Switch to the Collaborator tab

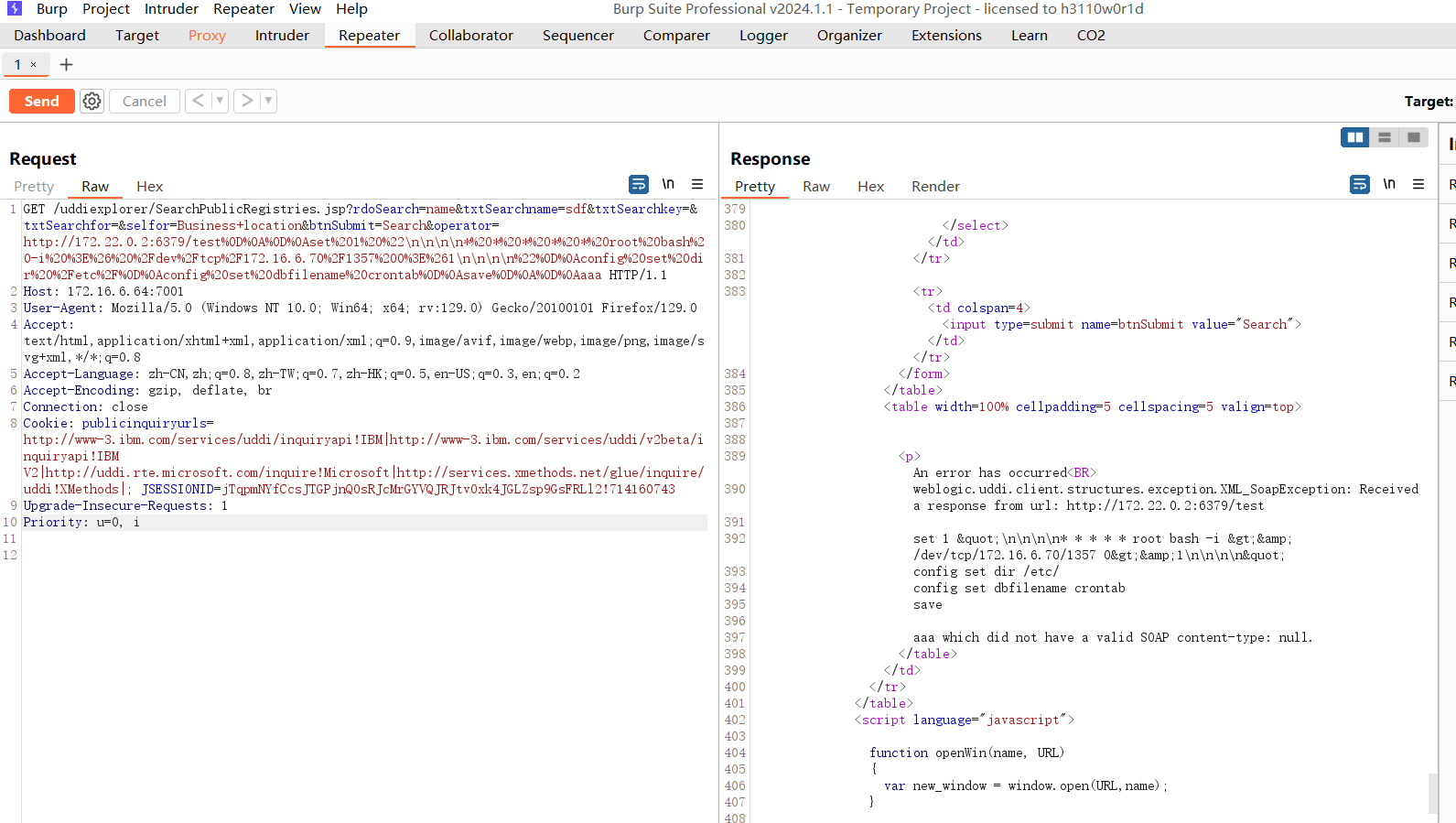pyautogui.click(x=471, y=36)
